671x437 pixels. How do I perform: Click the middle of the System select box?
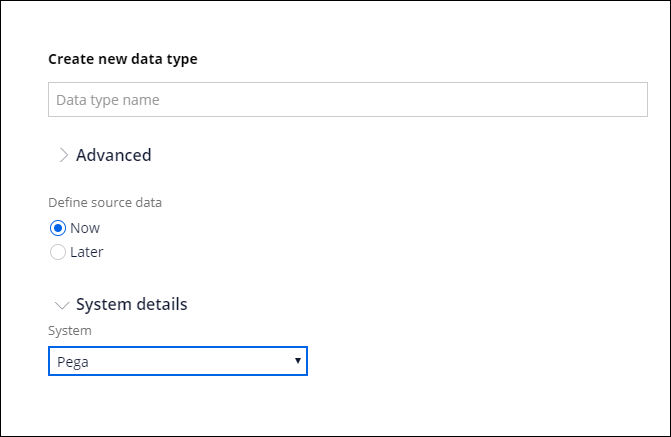(x=177, y=361)
